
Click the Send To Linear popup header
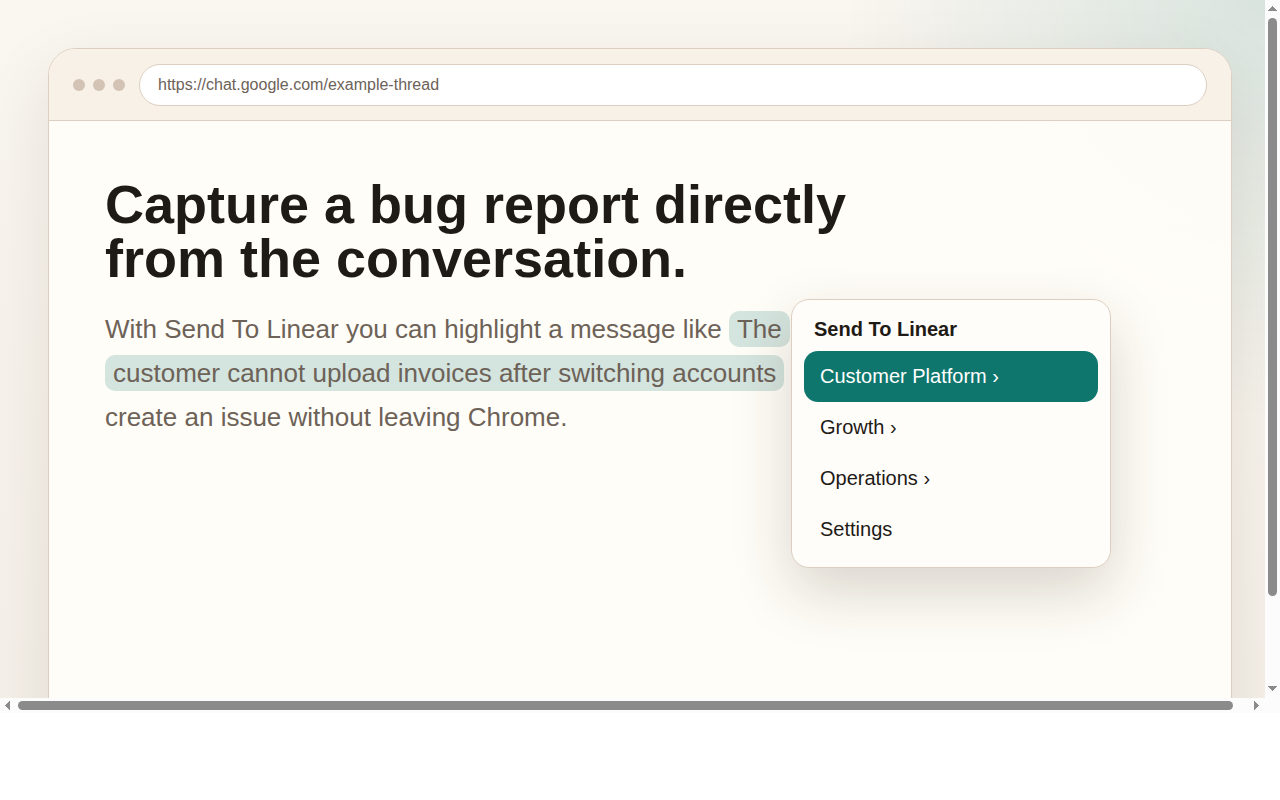885,329
